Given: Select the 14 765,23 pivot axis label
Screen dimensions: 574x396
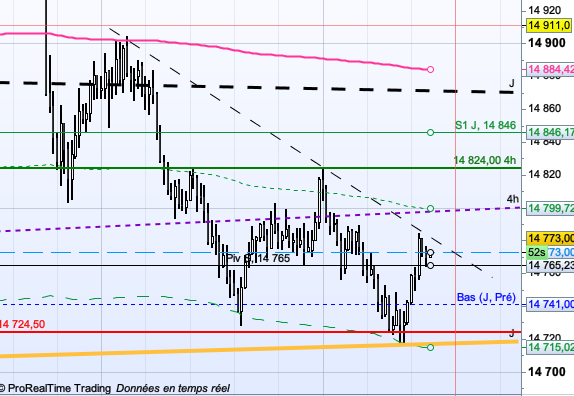Looking at the screenshot, I should (x=550, y=265).
